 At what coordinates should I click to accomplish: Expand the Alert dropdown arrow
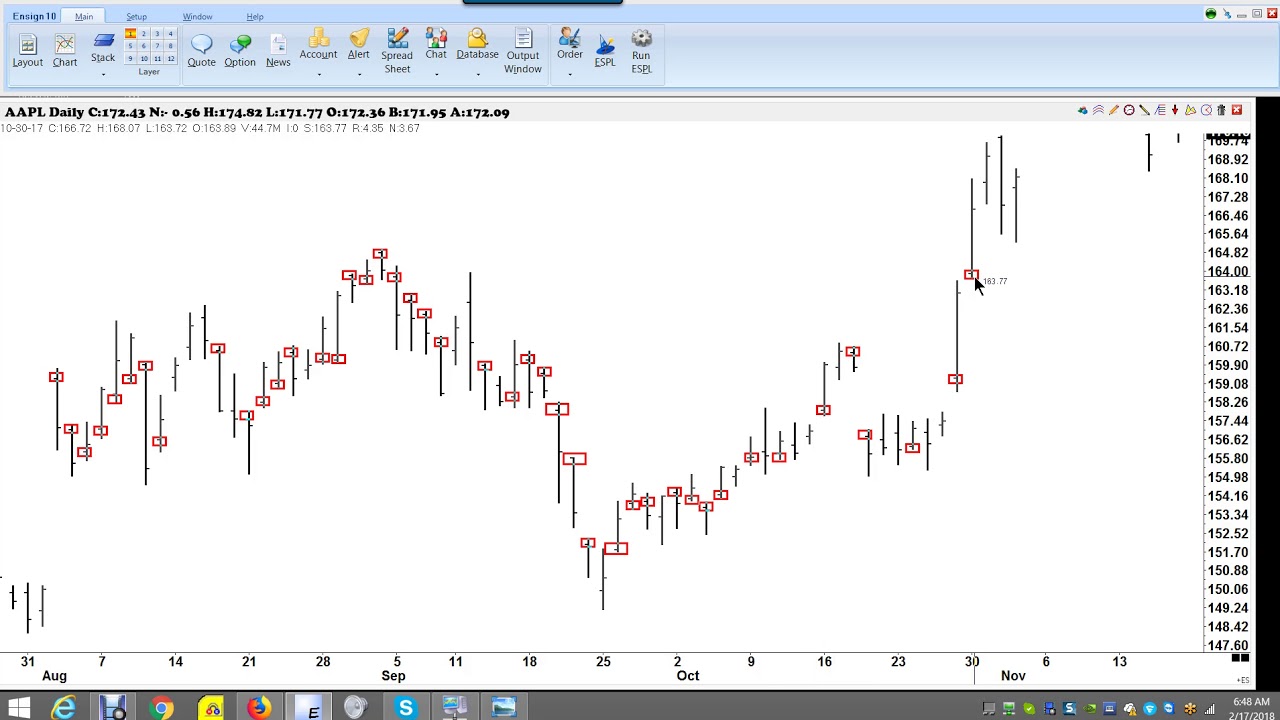click(358, 74)
